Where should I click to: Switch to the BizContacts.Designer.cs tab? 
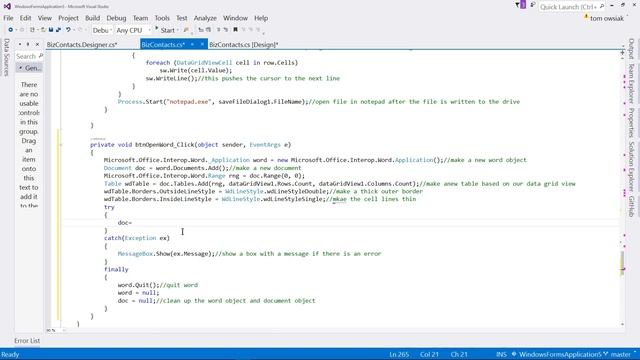(x=82, y=44)
